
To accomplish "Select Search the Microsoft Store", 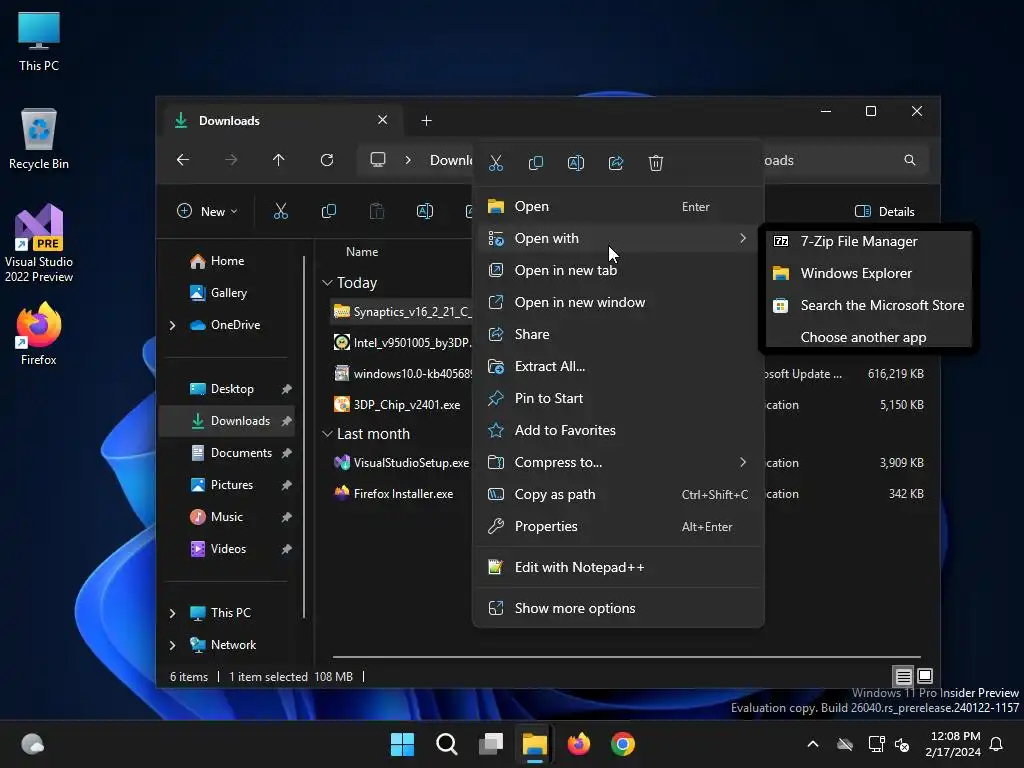I will [868, 306].
